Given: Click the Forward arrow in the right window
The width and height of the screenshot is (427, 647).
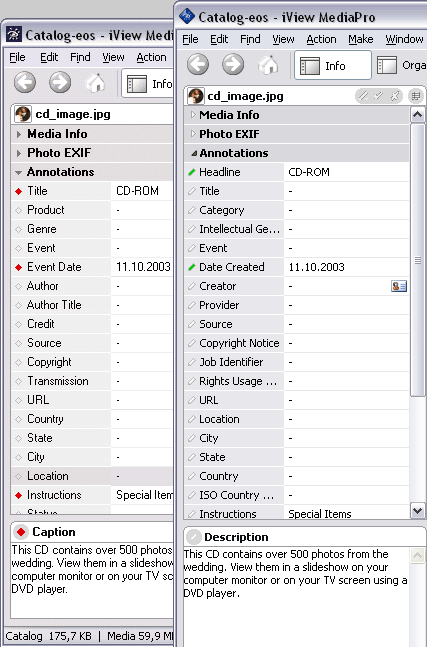Looking at the screenshot, I should [x=233, y=64].
